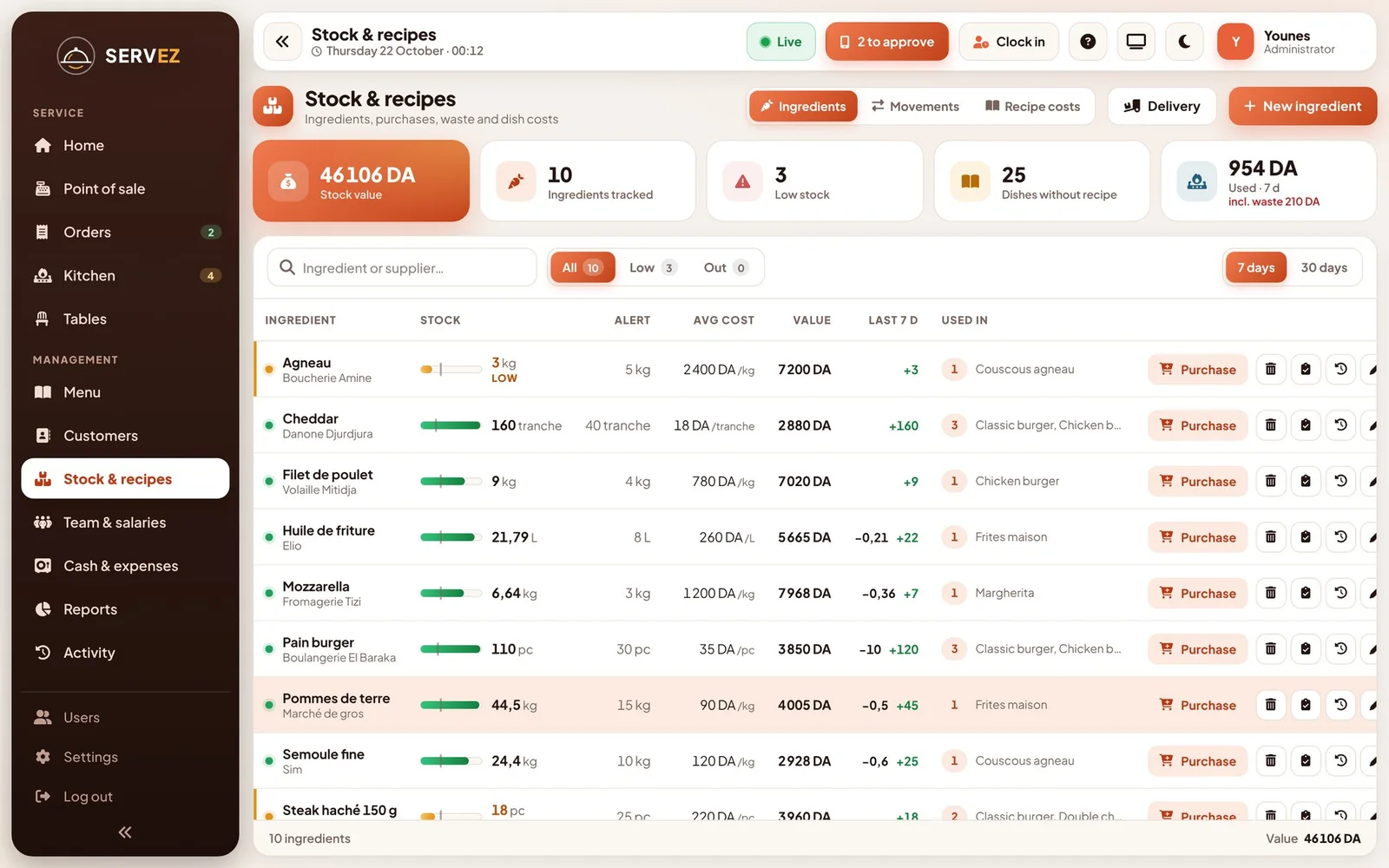This screenshot has width=1389, height=868.
Task: Click Log out
Action: 125,797
